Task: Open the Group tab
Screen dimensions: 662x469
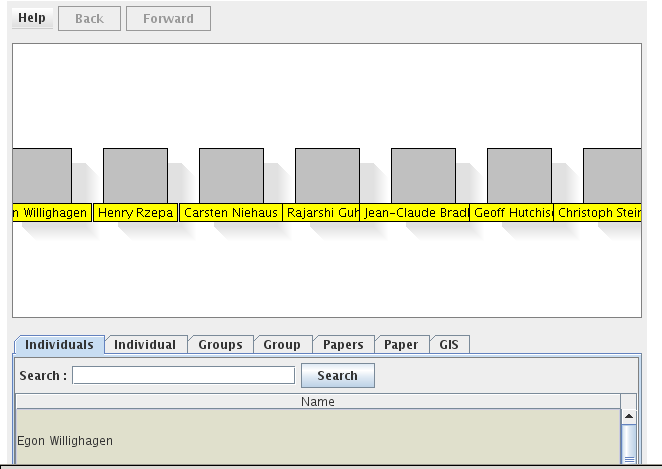Action: pyautogui.click(x=282, y=345)
